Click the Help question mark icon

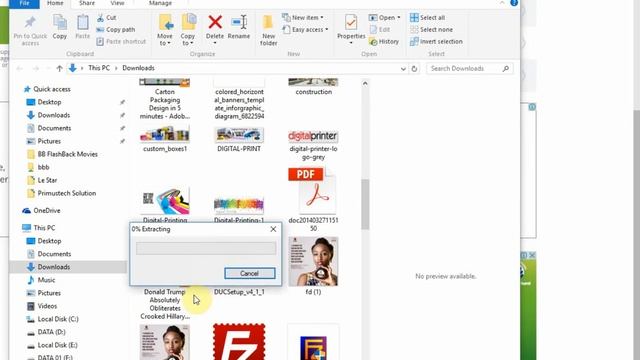point(514,3)
